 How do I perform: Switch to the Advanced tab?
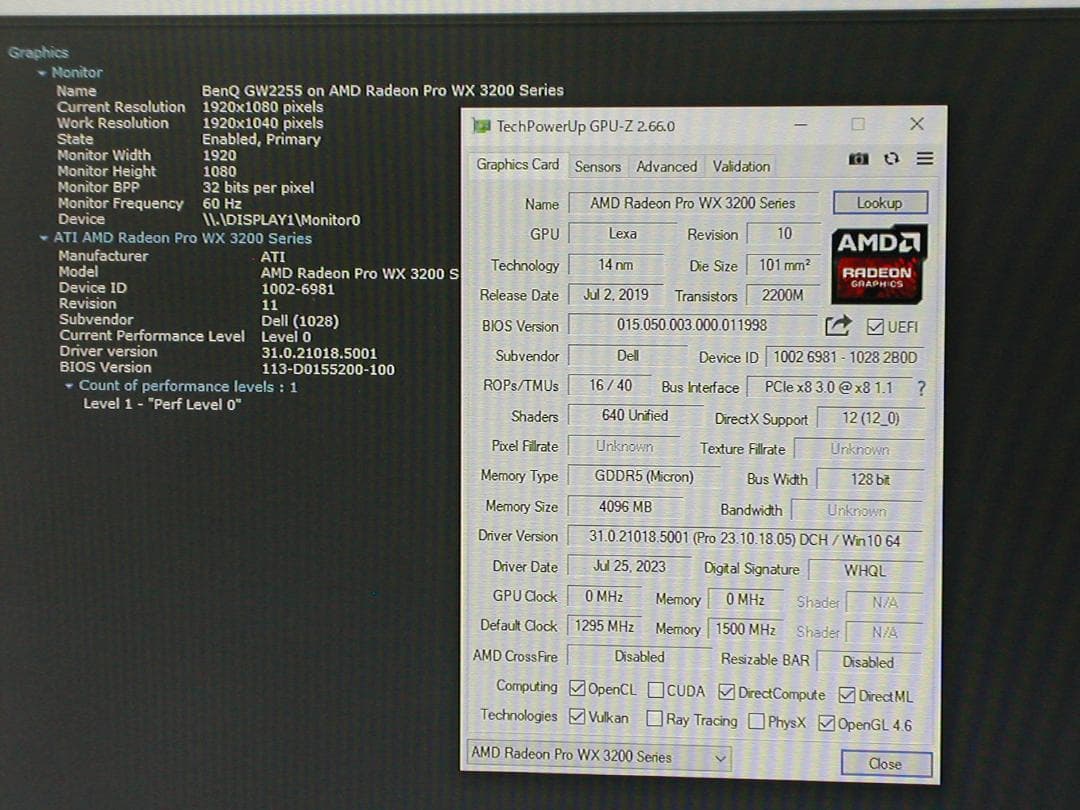(x=666, y=167)
